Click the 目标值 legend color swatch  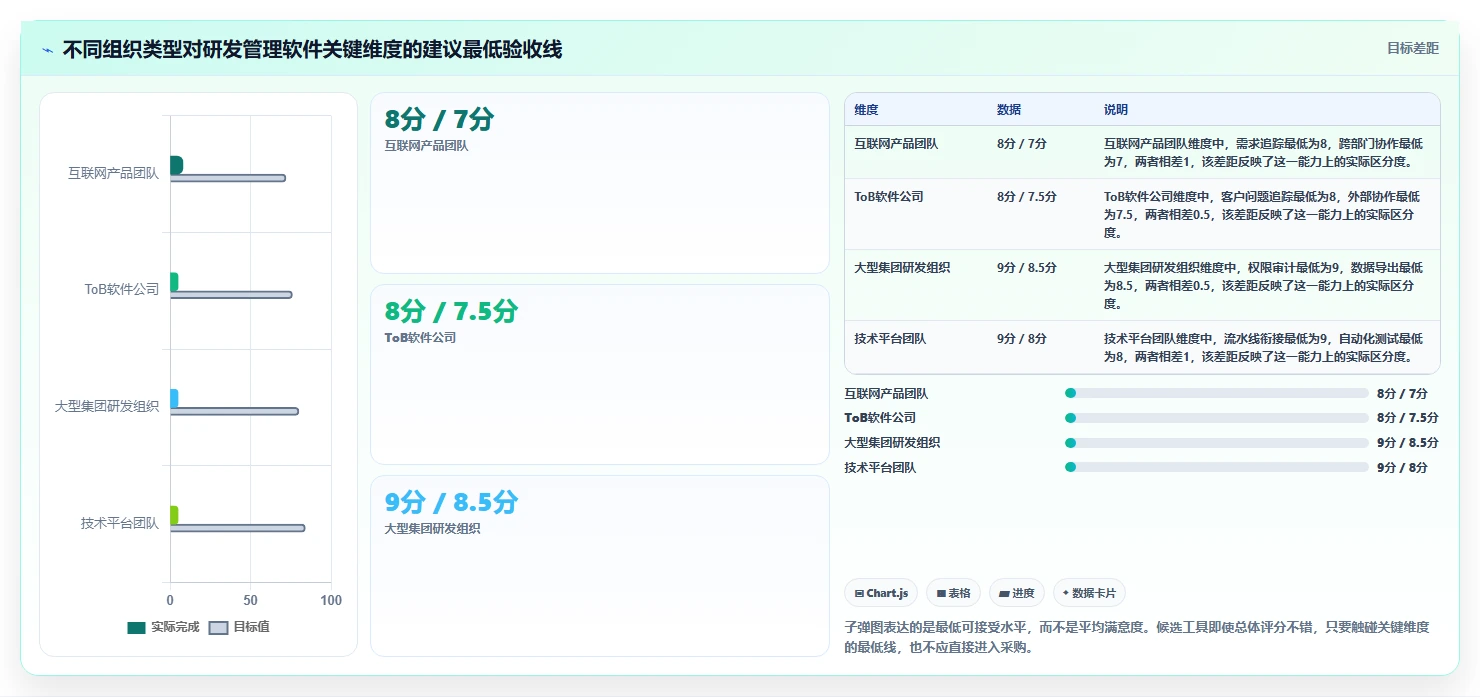(x=218, y=628)
